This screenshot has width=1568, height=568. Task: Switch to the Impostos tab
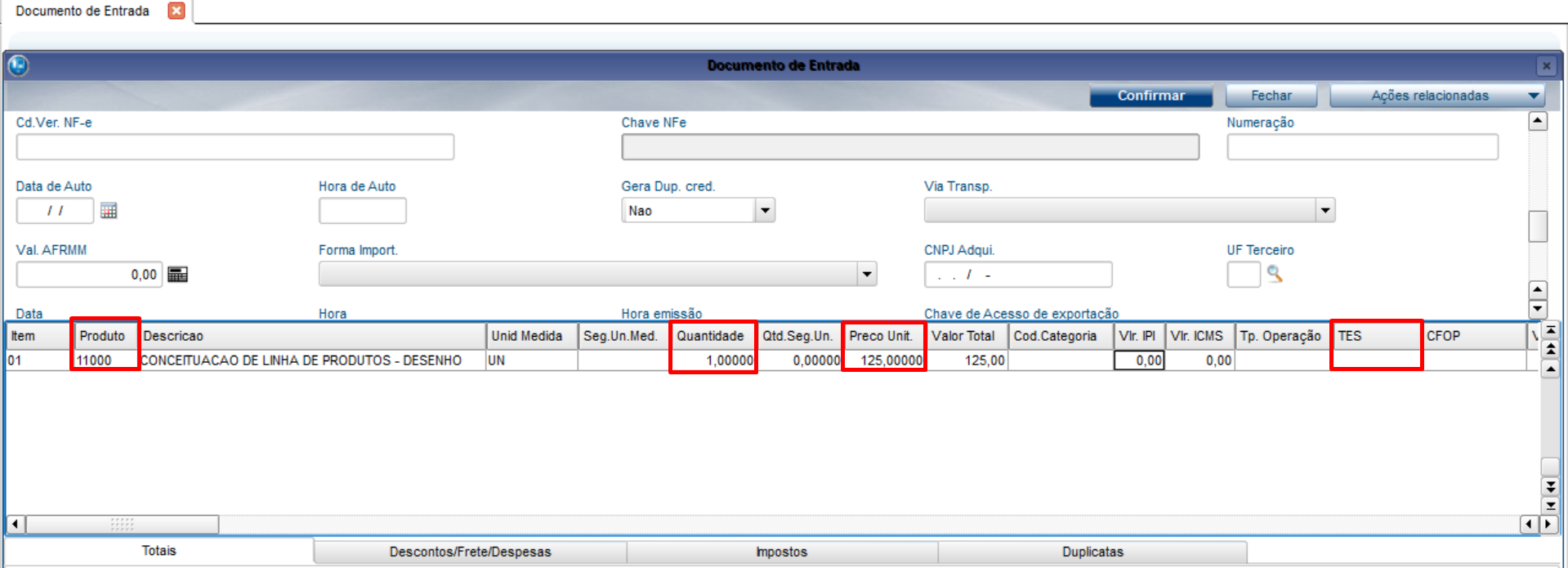(x=781, y=552)
